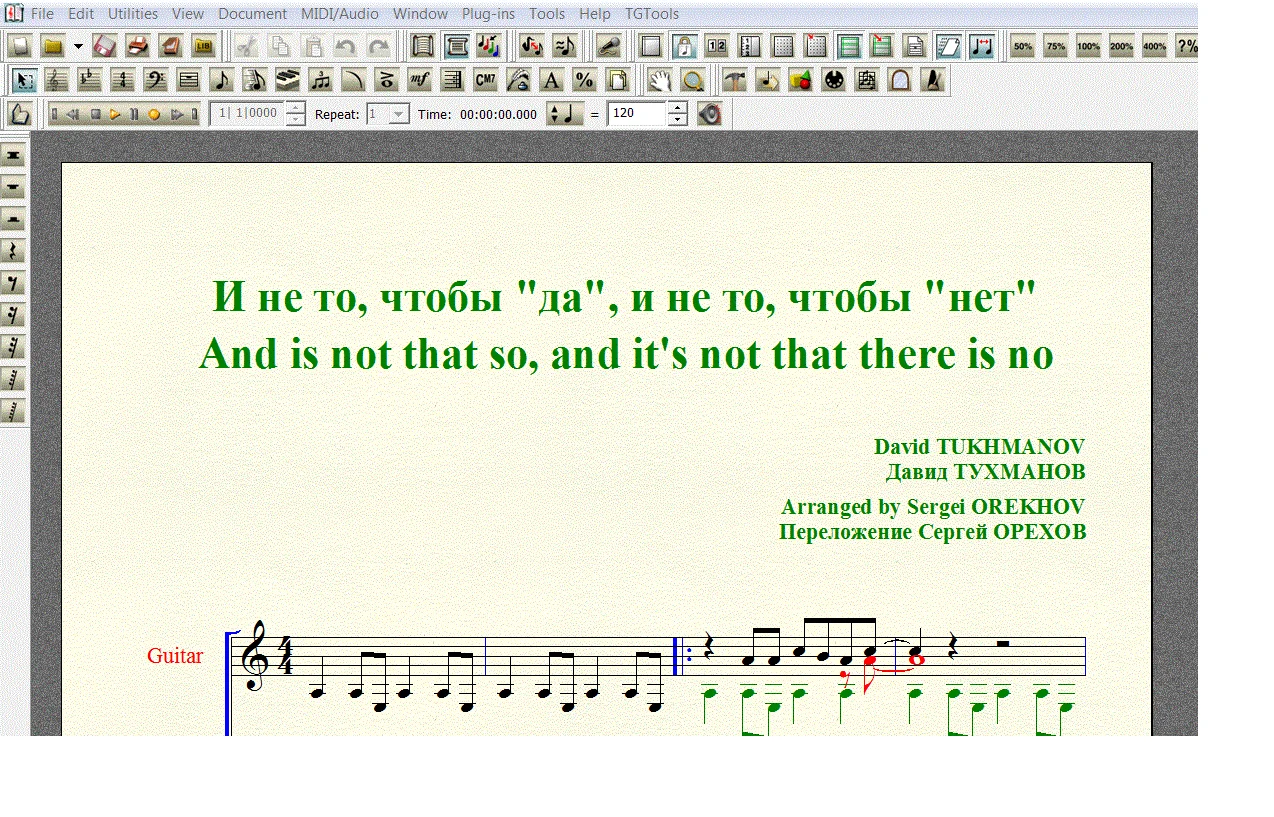Click the tempo input field showing 120
This screenshot has height=817, width=1274.
[637, 114]
